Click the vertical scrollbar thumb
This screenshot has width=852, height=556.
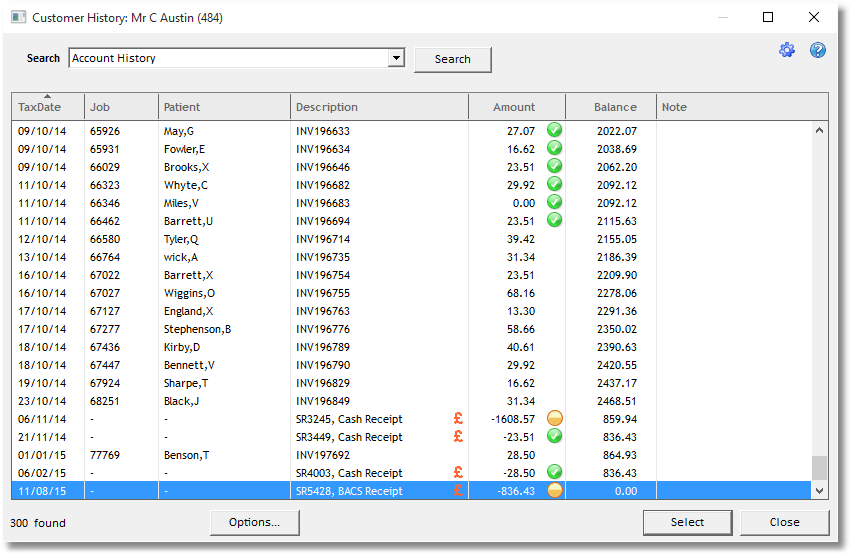tap(819, 468)
